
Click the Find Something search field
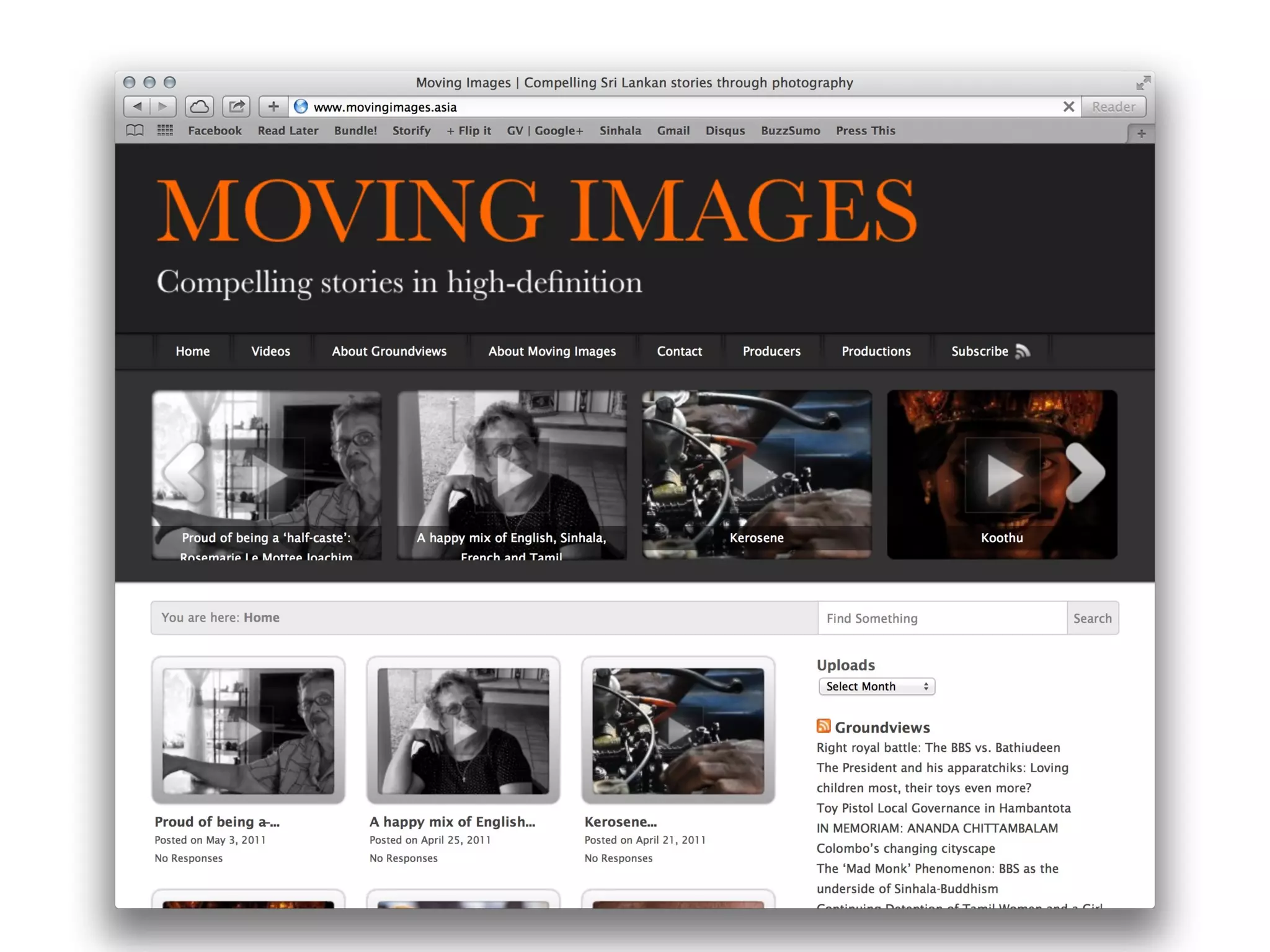click(x=941, y=618)
